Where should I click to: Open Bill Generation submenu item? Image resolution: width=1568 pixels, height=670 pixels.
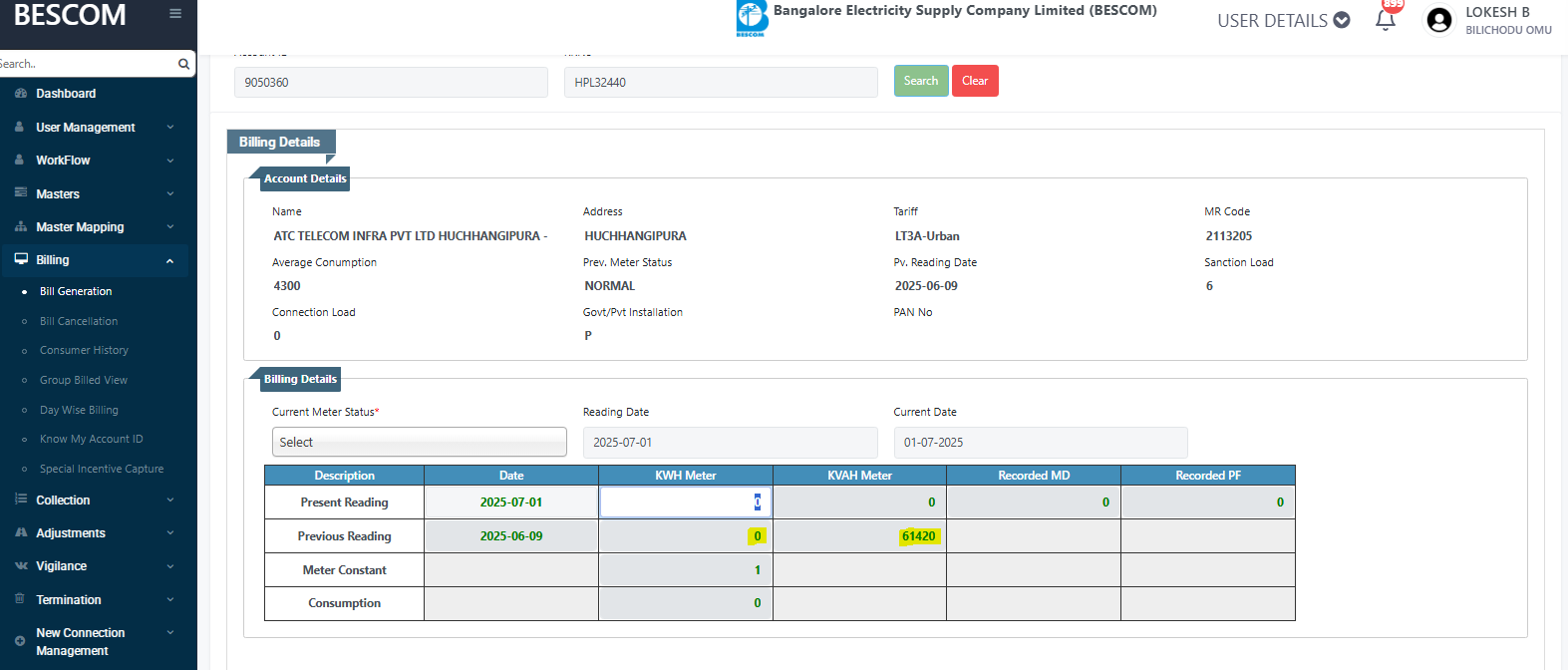[76, 291]
